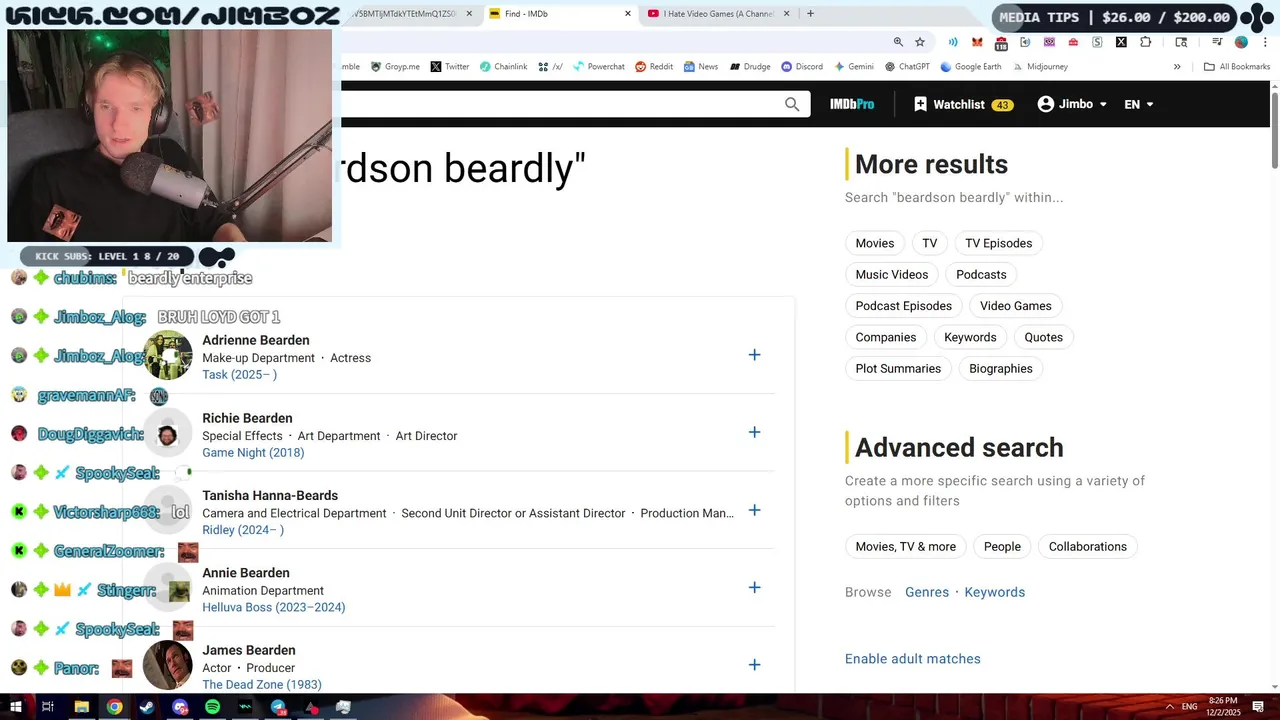The width and height of the screenshot is (1280, 720).
Task: Click the zoom magnifier icon in address bar
Action: click(x=898, y=42)
